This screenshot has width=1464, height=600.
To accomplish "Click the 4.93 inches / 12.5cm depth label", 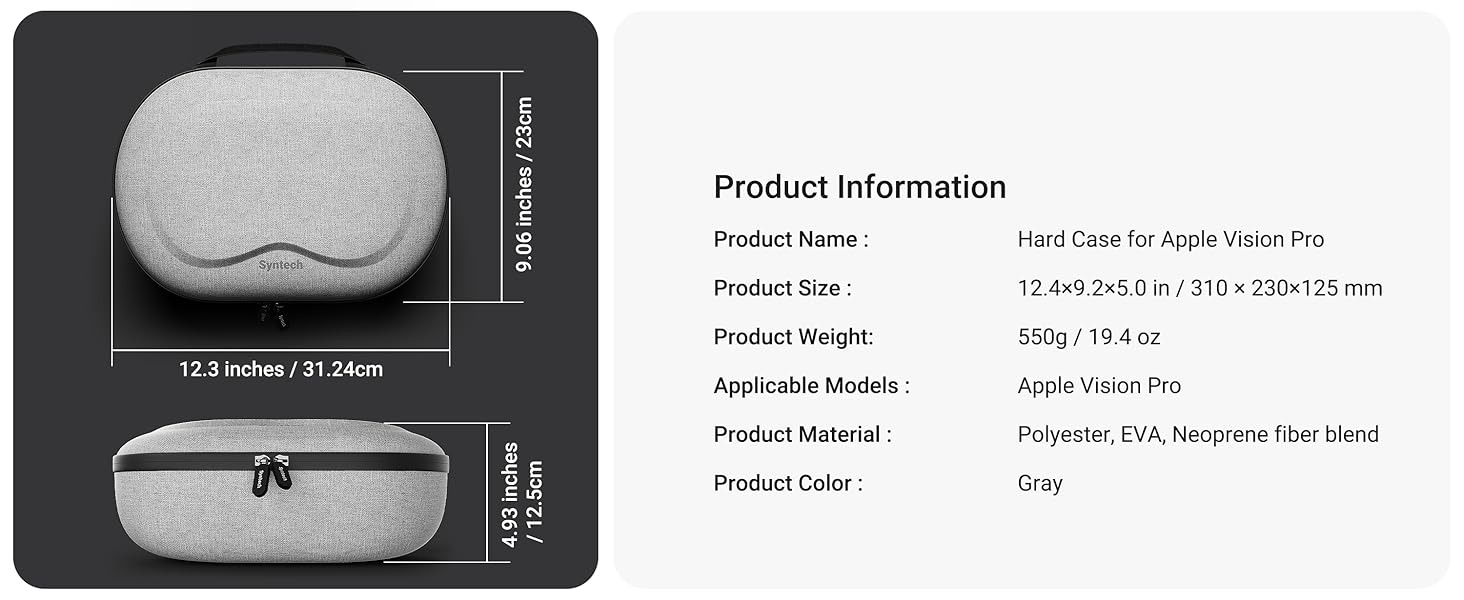I will point(523,494).
